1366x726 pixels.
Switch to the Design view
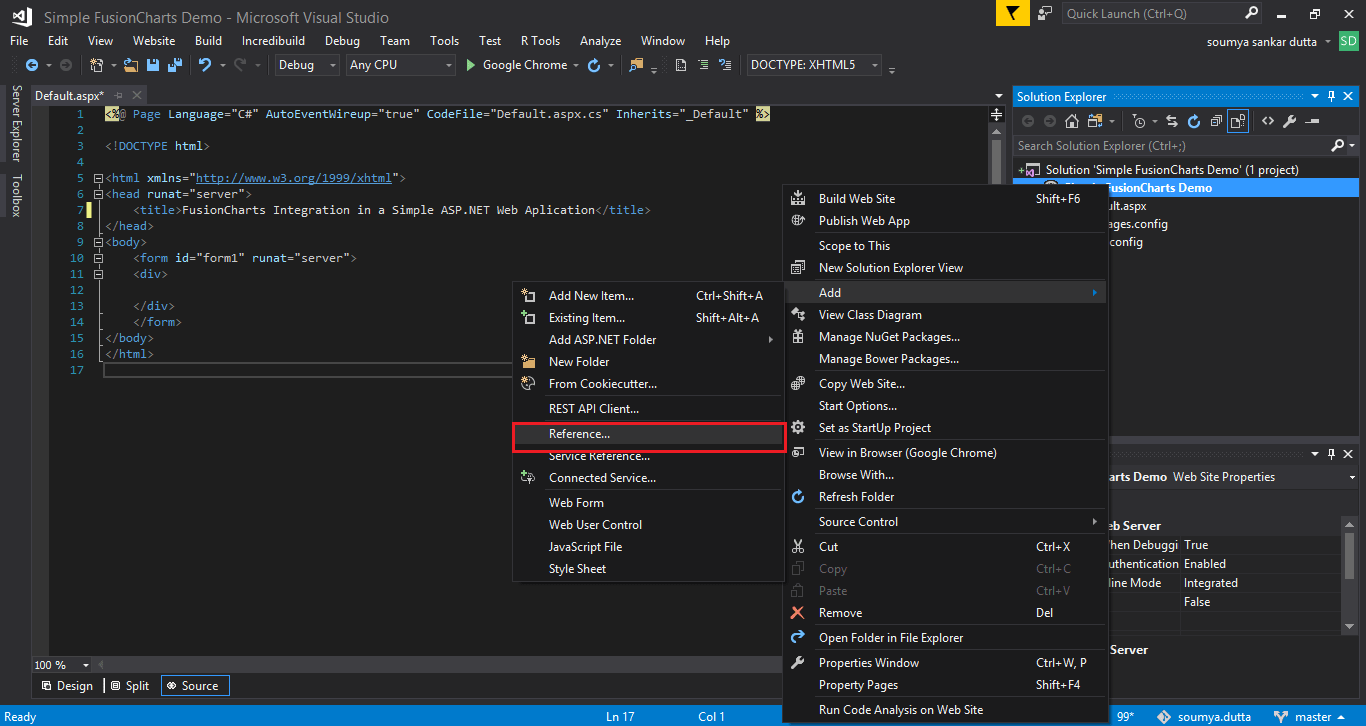[x=67, y=685]
